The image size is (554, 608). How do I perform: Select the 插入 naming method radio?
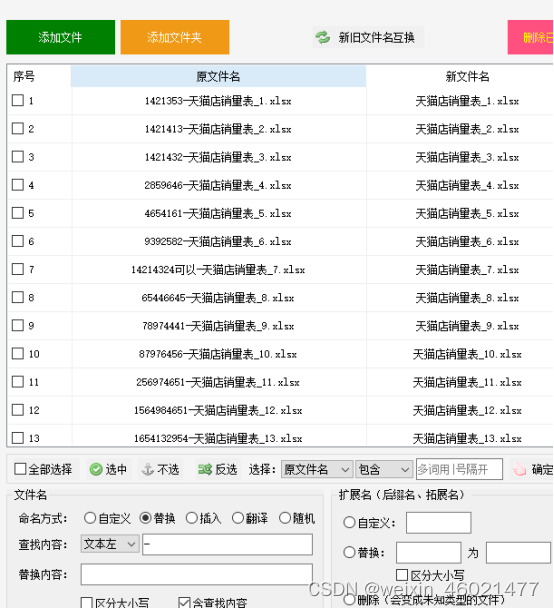click(x=192, y=518)
